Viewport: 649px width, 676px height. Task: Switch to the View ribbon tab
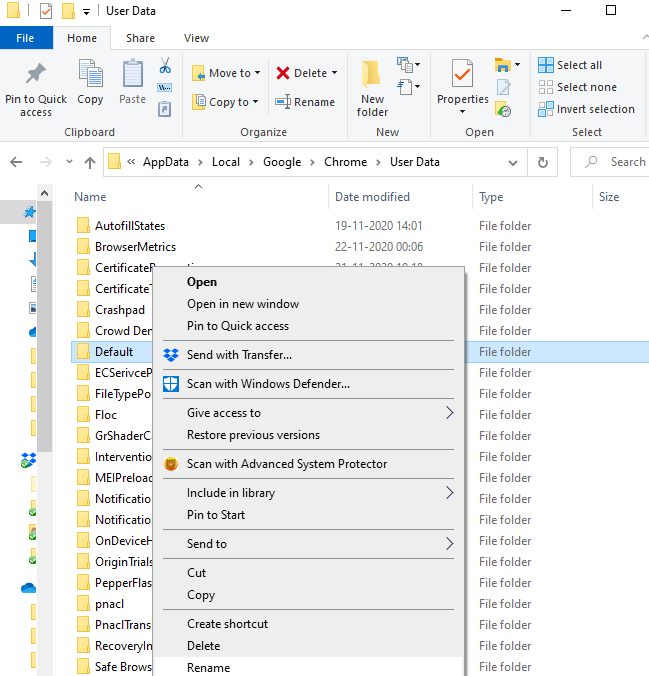coord(196,38)
